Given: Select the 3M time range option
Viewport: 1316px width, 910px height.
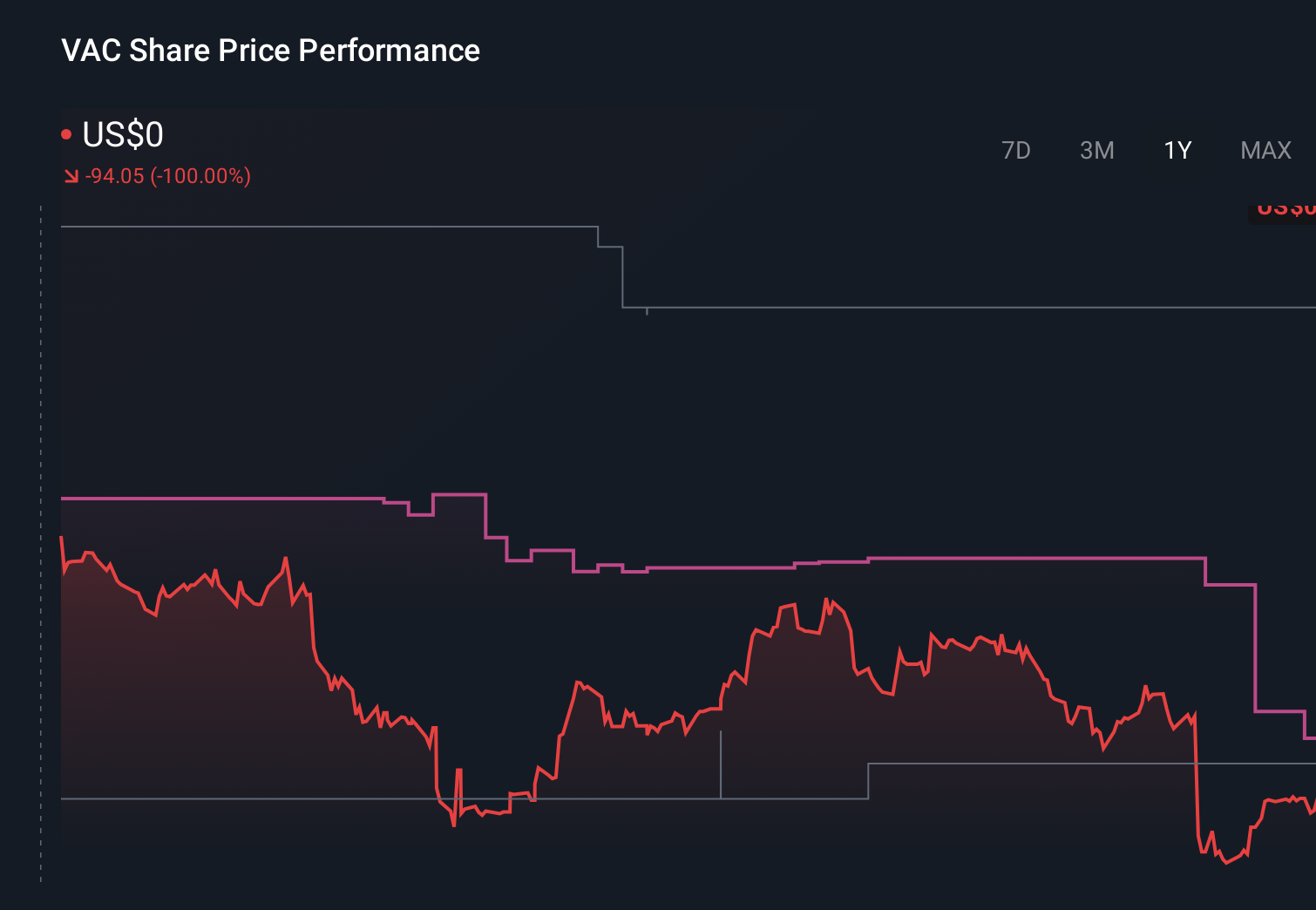Looking at the screenshot, I should click(1096, 150).
